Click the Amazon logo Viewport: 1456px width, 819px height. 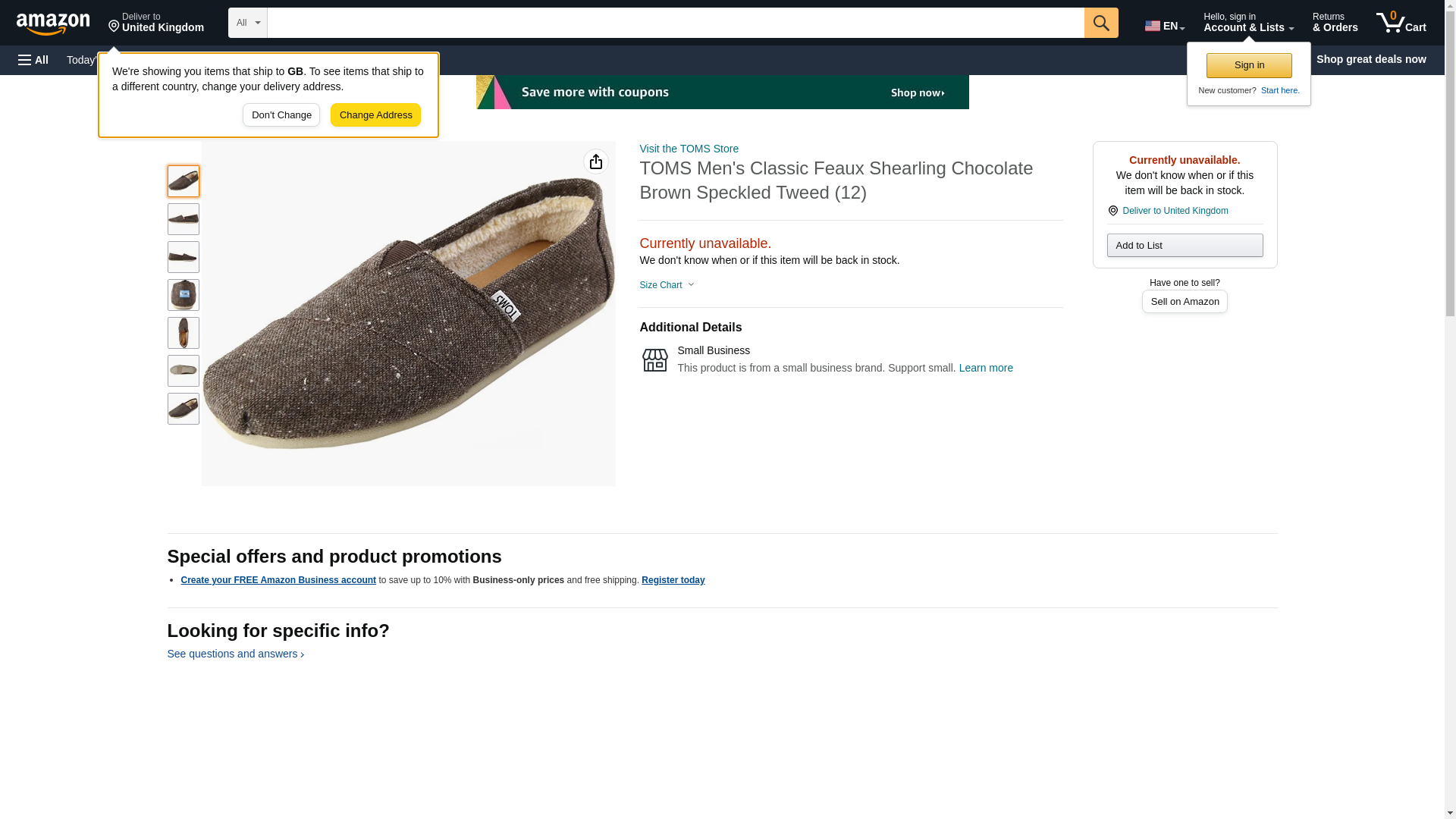pyautogui.click(x=53, y=24)
